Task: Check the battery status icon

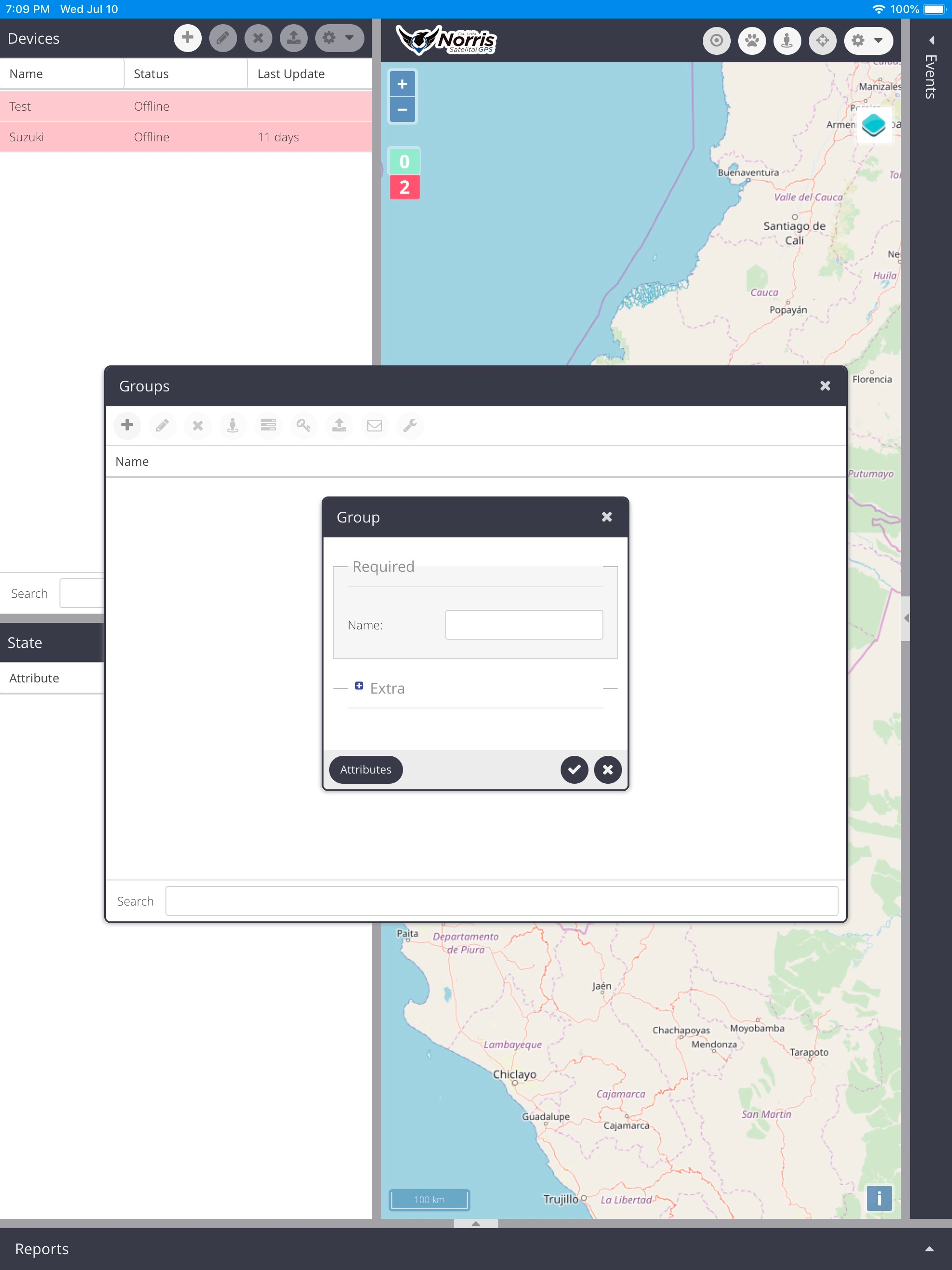Action: [934, 9]
